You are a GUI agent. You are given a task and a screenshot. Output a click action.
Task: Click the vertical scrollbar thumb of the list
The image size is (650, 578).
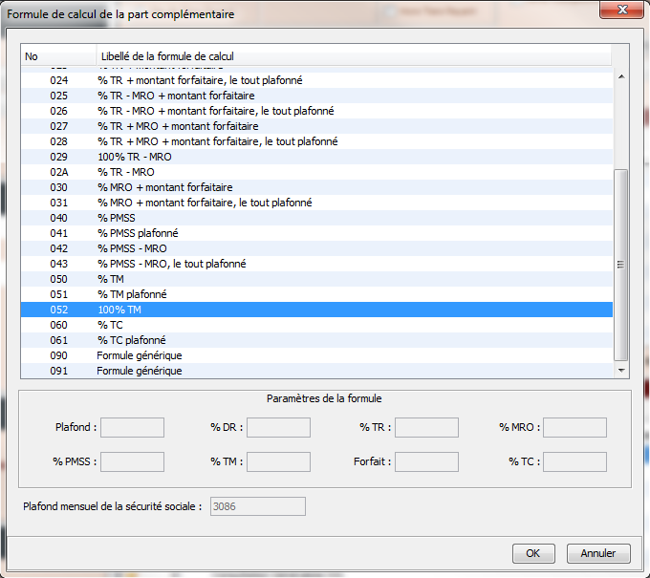coord(621,263)
